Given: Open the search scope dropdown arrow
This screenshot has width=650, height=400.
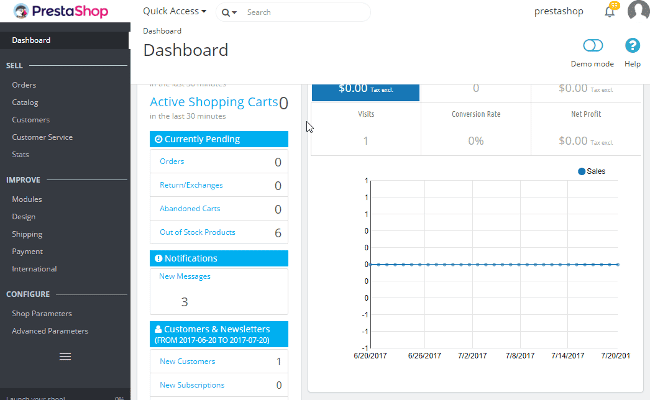Looking at the screenshot, I should [x=236, y=13].
